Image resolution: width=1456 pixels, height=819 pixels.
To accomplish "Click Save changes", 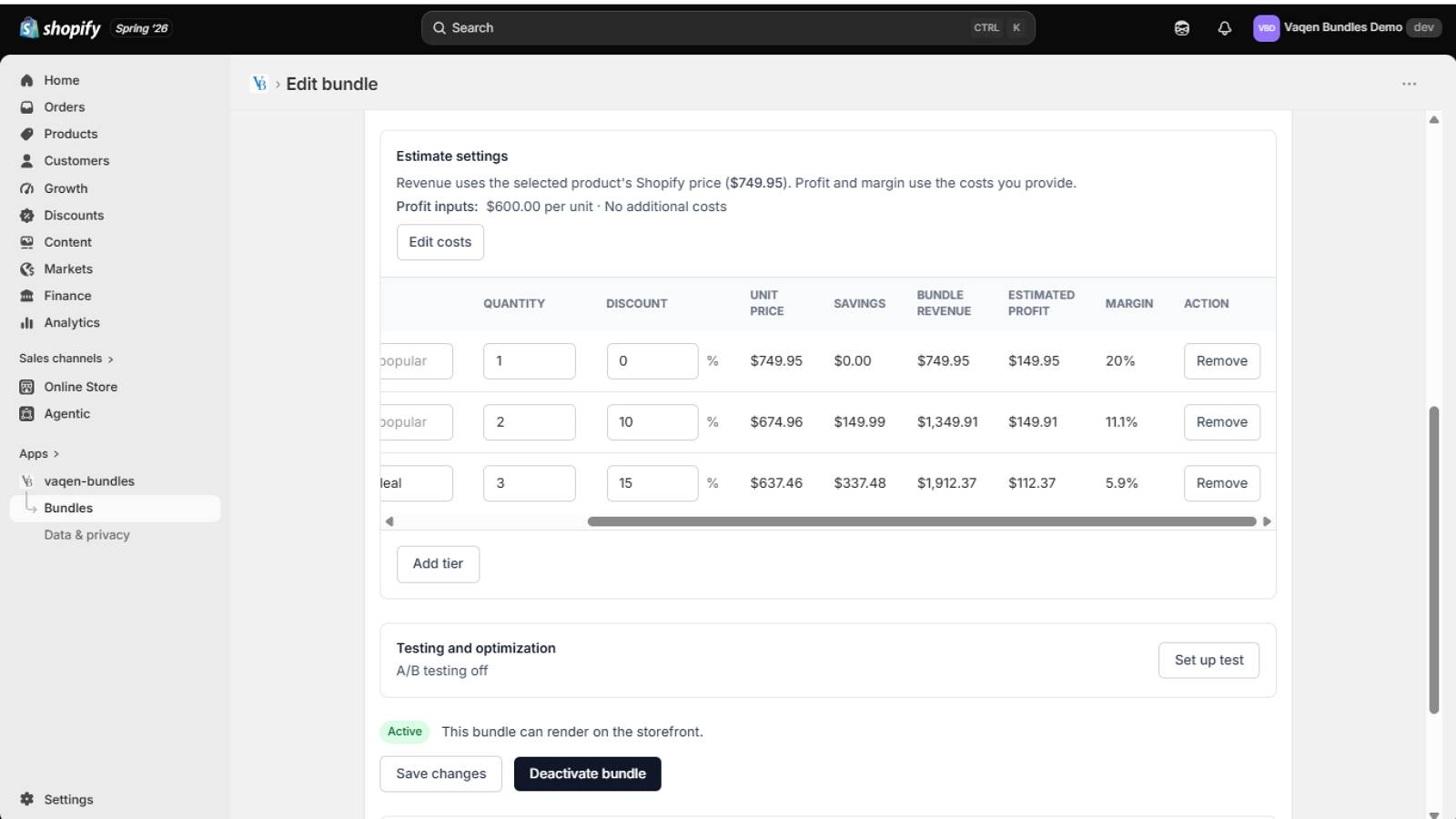I will pyautogui.click(x=440, y=774).
